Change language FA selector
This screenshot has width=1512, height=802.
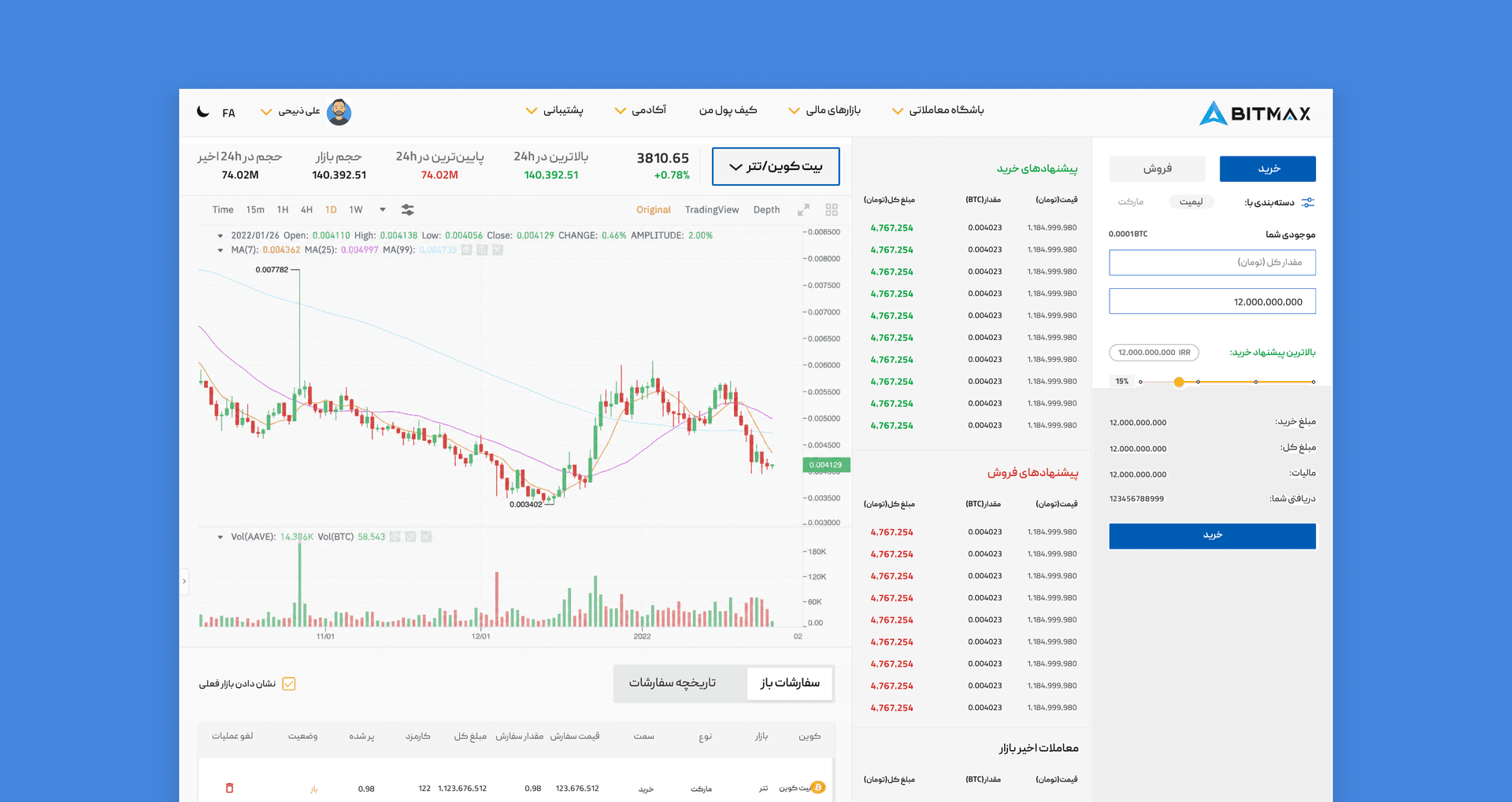pyautogui.click(x=228, y=113)
